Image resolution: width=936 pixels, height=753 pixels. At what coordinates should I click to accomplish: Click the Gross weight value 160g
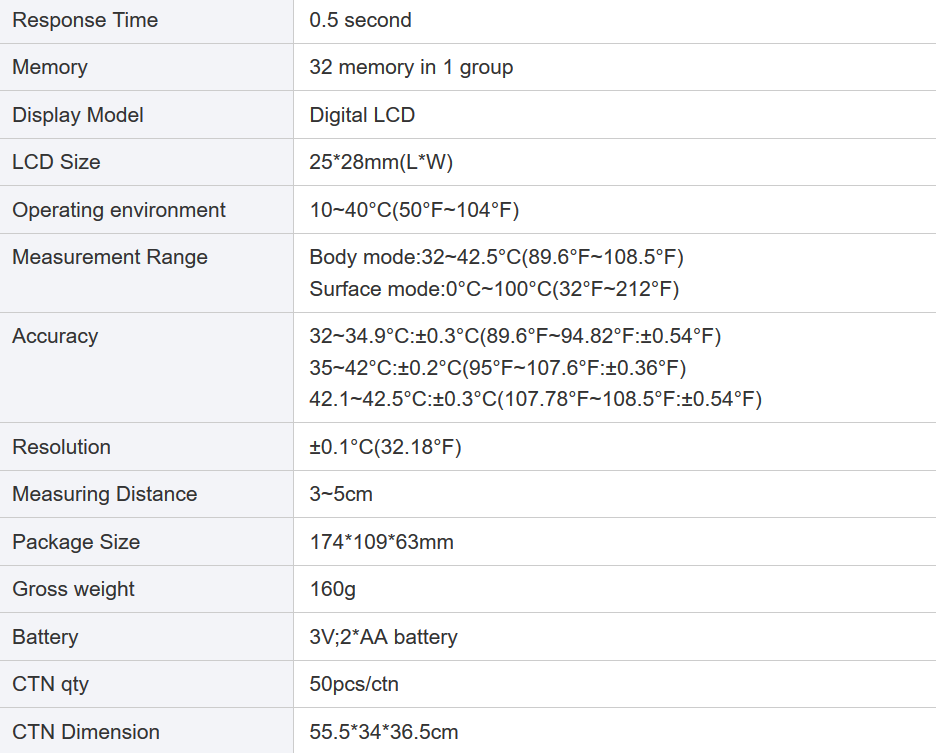click(x=332, y=589)
